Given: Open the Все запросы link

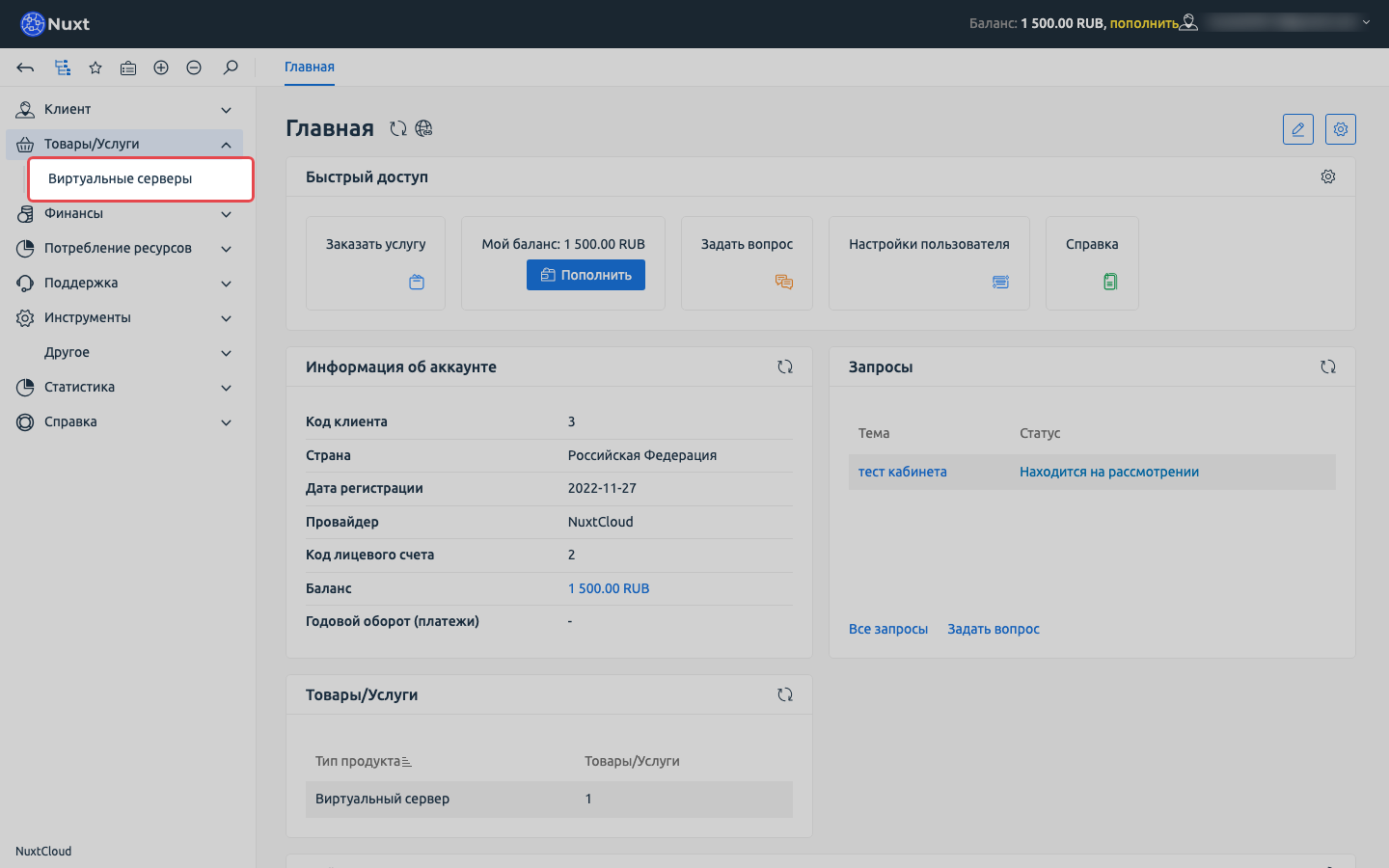Looking at the screenshot, I should click(x=888, y=629).
